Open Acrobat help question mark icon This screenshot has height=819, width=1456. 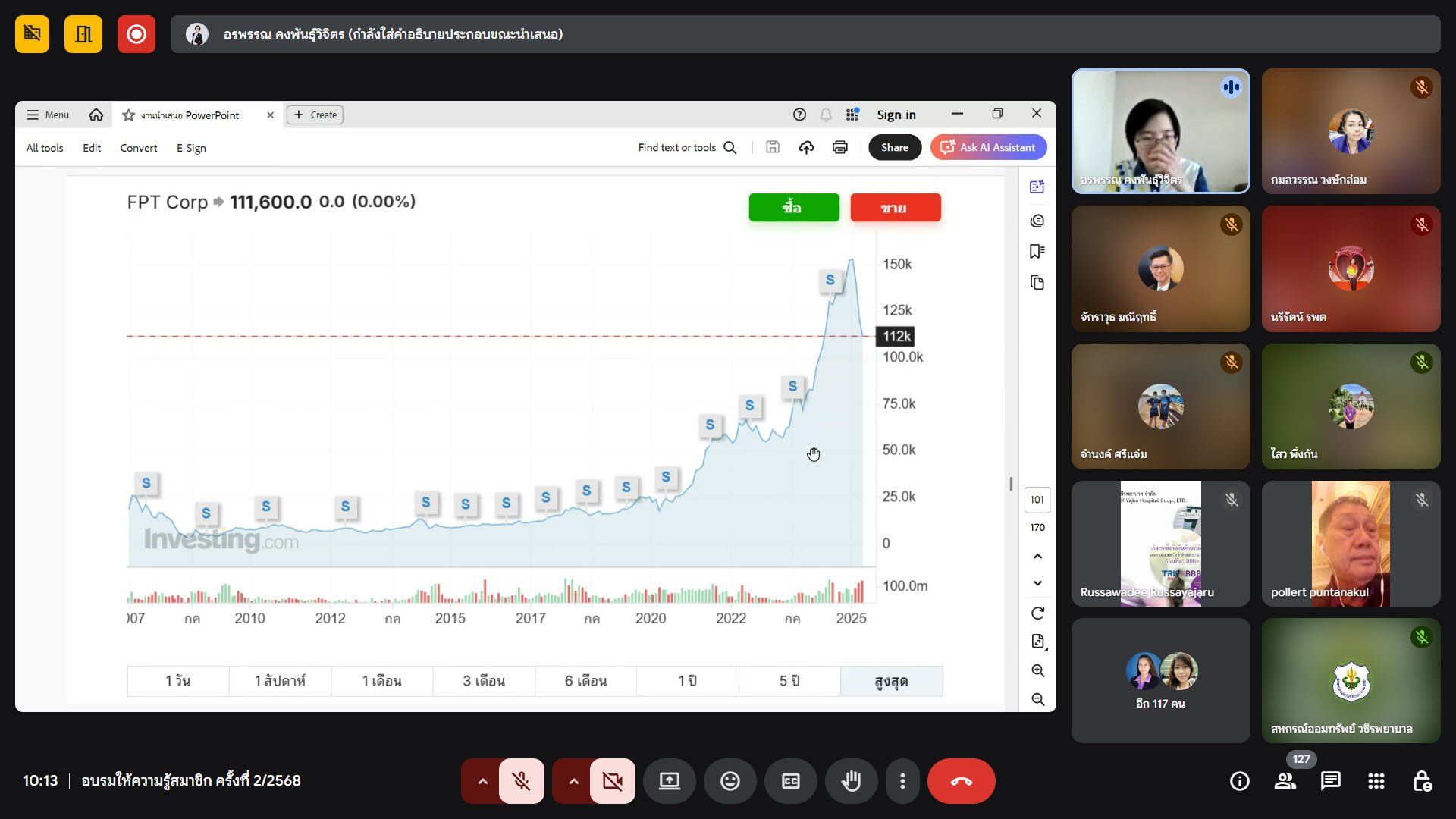pos(799,115)
